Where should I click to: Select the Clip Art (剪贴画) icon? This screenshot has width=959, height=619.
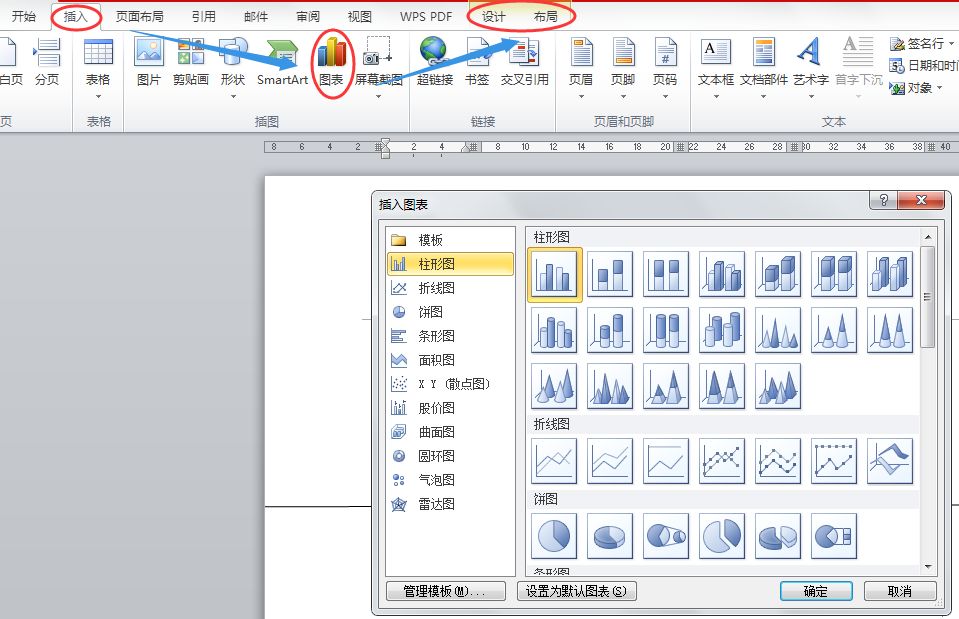(190, 61)
